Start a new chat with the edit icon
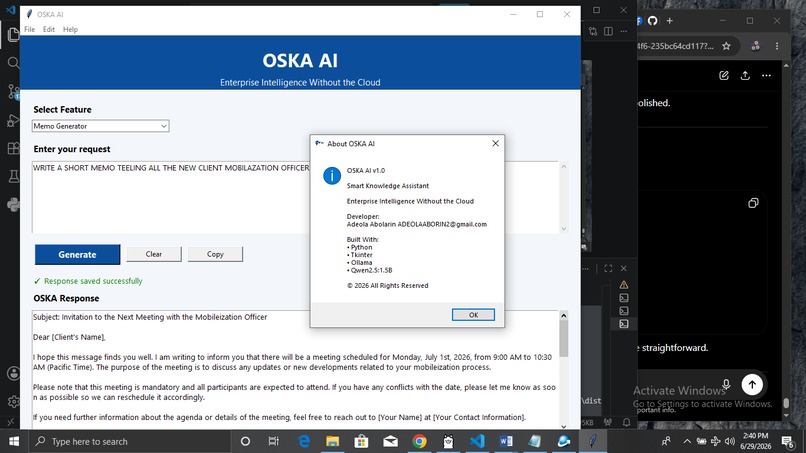This screenshot has height=453, width=806. [x=724, y=76]
